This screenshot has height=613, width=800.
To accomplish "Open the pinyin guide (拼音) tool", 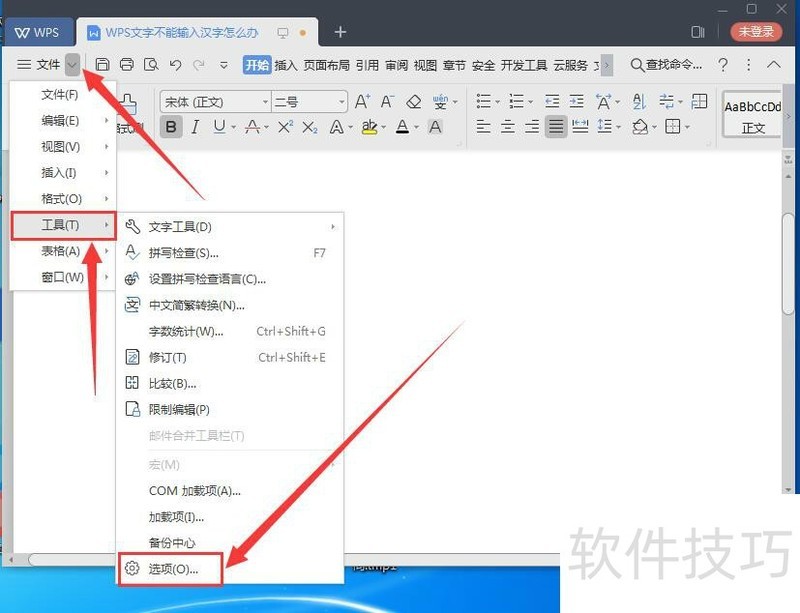I will click(x=440, y=102).
